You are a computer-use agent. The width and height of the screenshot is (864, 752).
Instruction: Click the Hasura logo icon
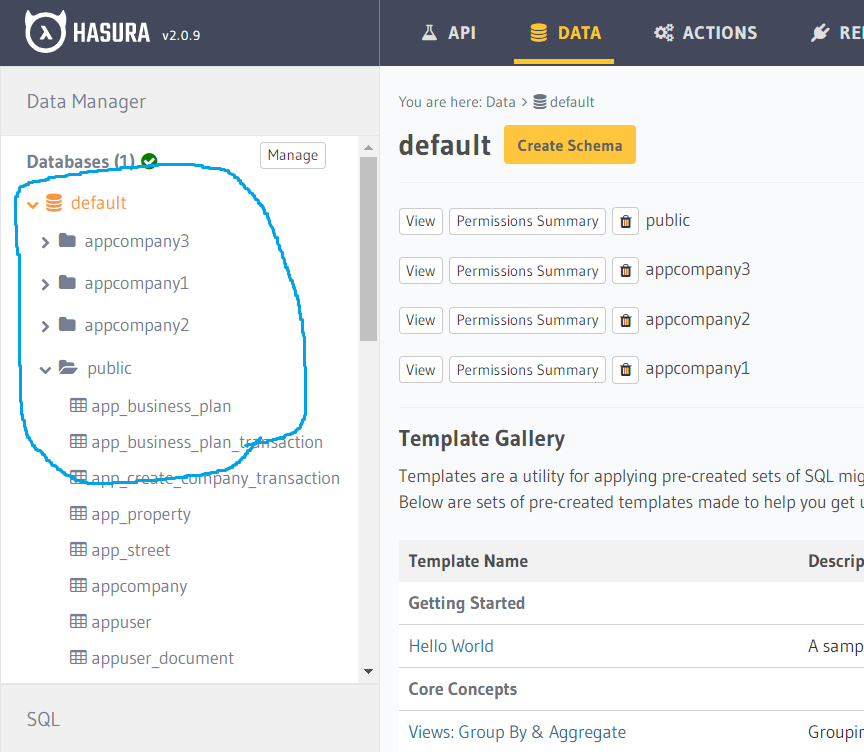45,31
